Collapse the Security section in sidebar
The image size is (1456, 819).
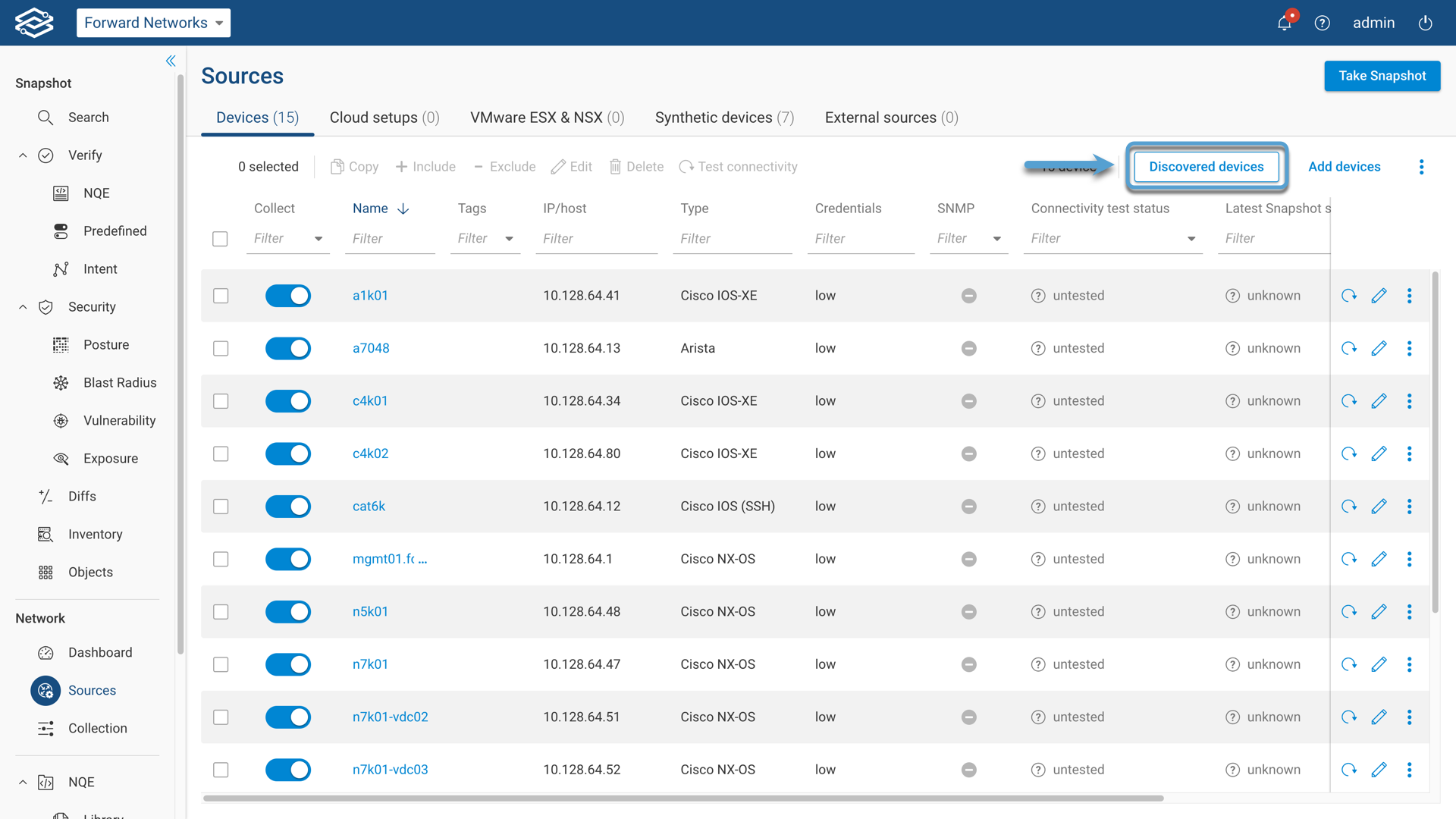(23, 307)
